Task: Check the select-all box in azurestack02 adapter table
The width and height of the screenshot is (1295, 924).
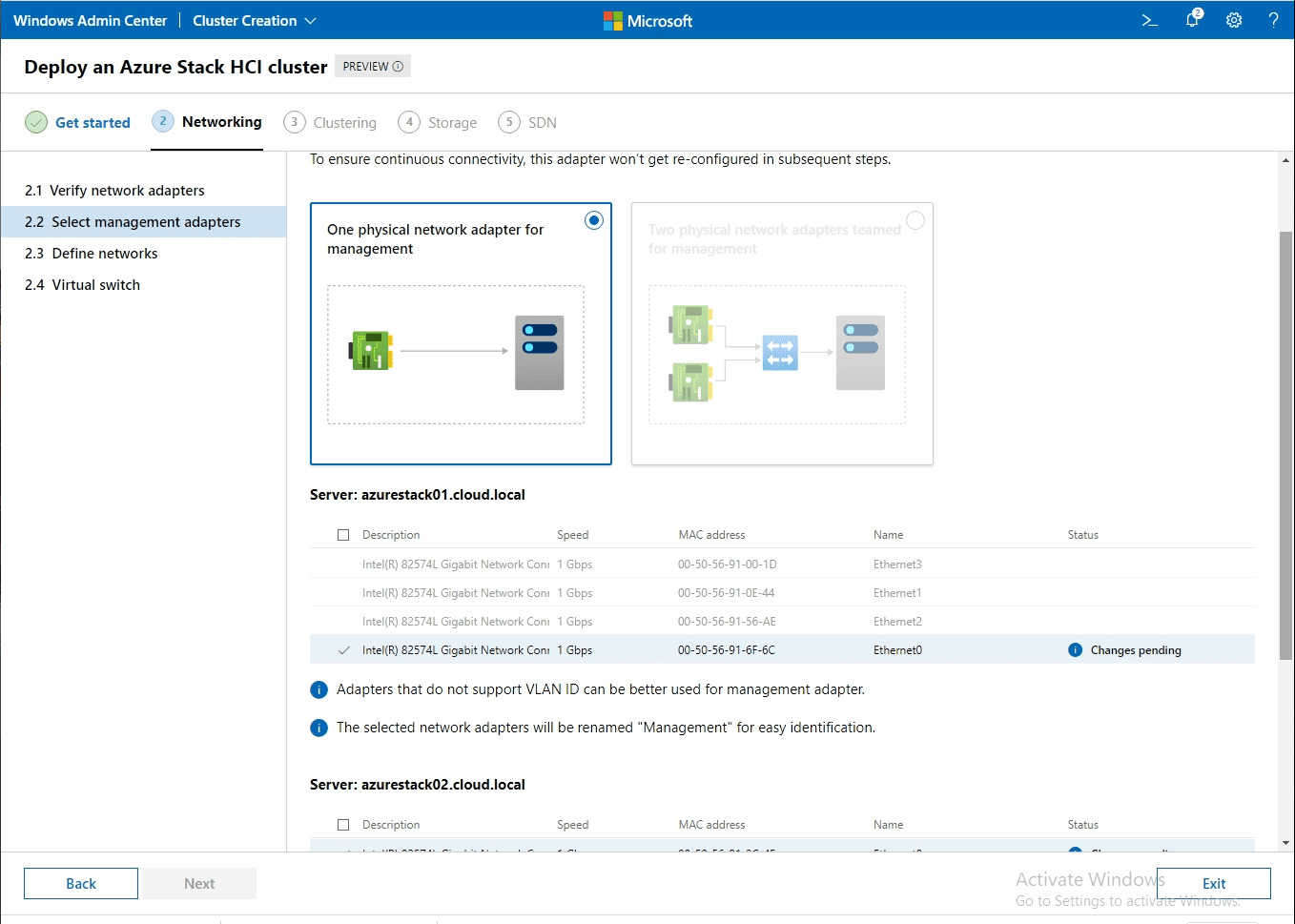Action: 342,824
